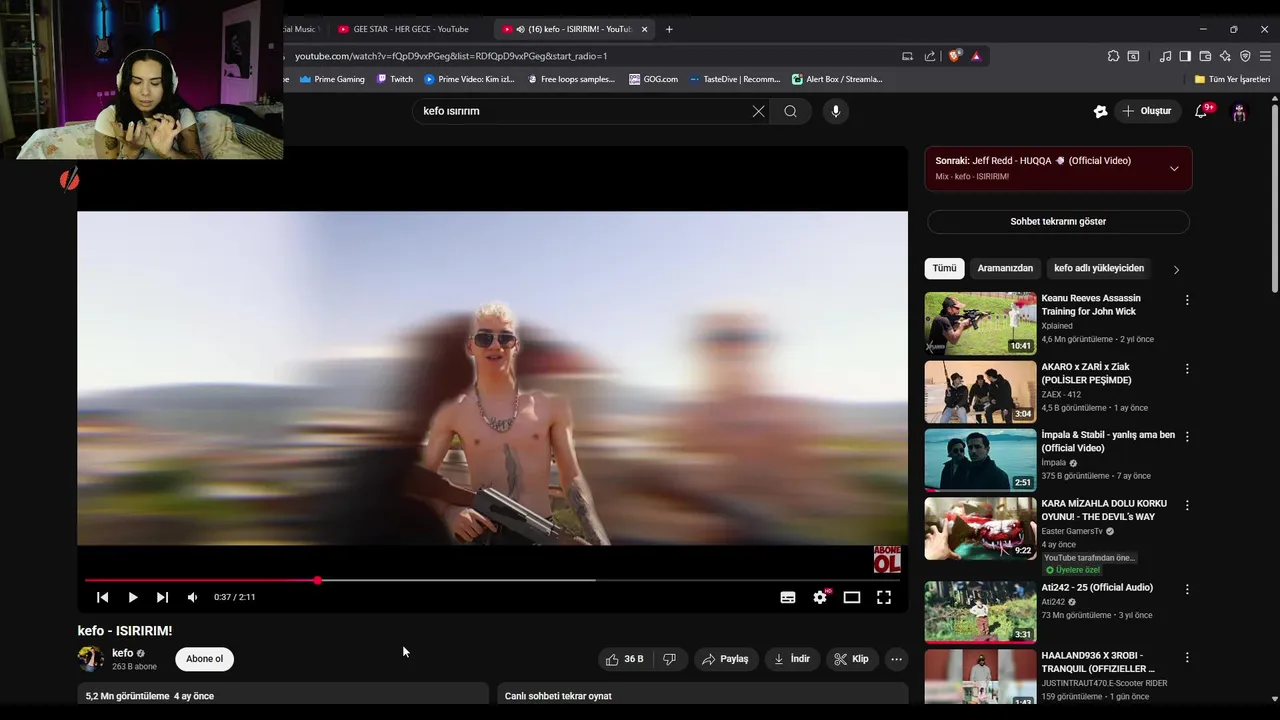Open YouTube notifications bell
Viewport: 1280px width, 720px height.
click(1201, 111)
